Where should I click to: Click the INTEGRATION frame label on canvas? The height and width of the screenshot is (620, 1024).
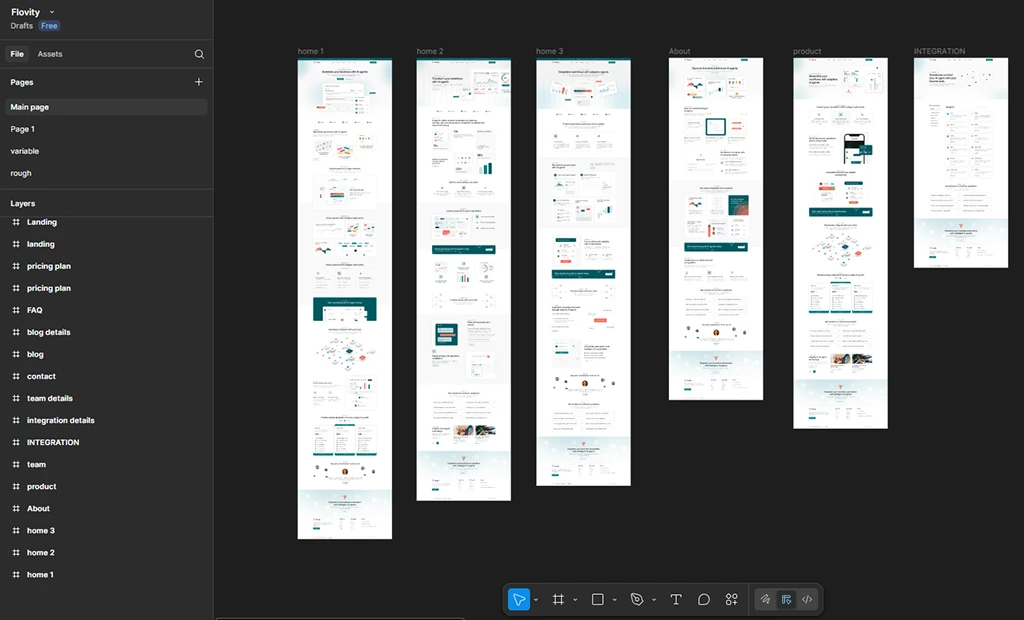(x=939, y=51)
